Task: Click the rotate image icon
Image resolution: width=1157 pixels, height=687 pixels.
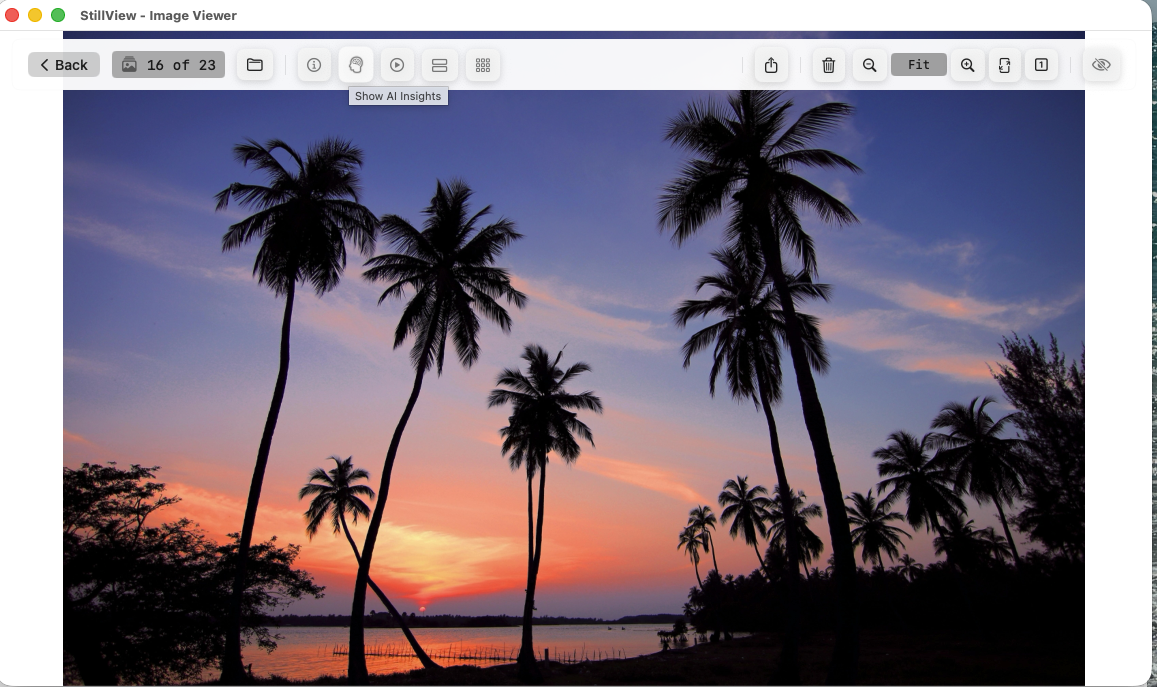Action: click(1005, 65)
